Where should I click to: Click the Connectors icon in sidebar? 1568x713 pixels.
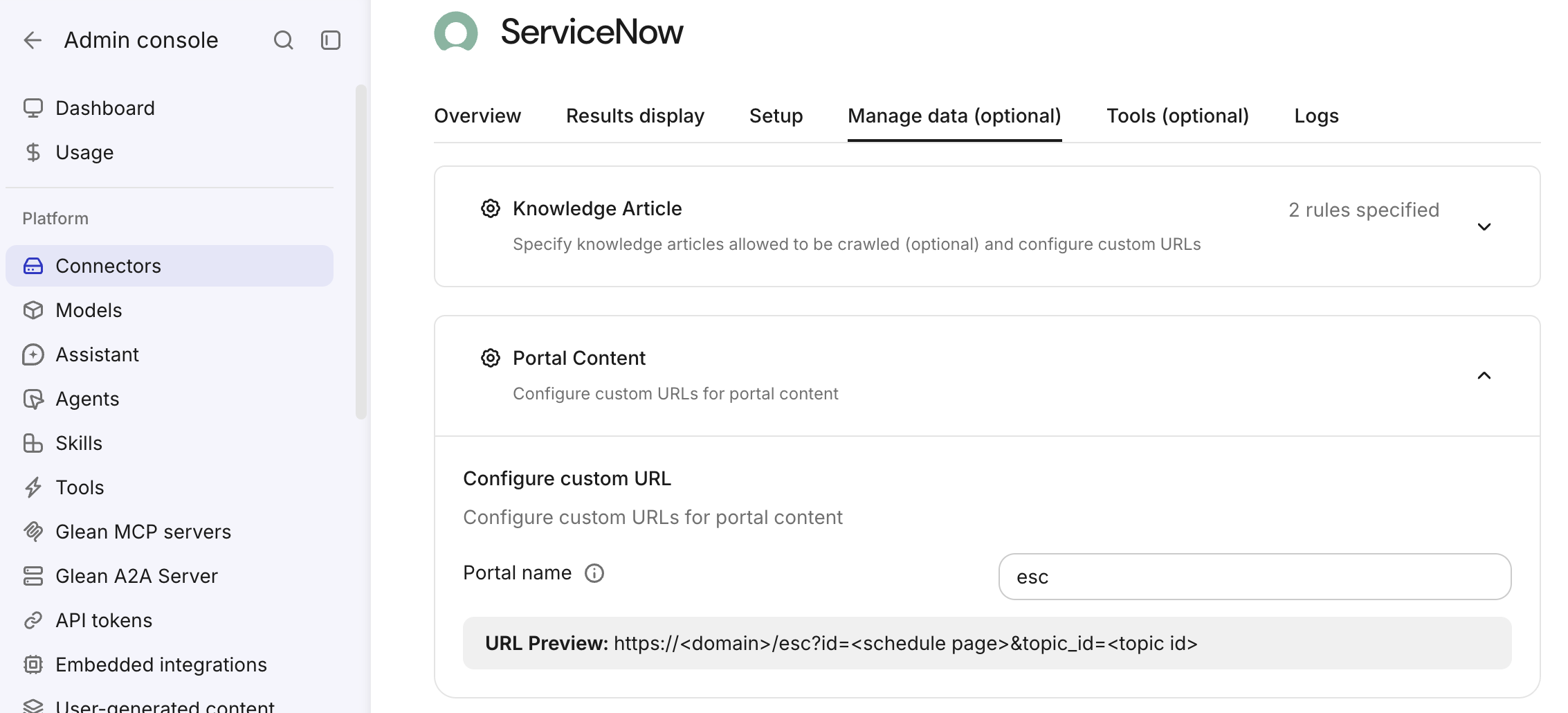tap(33, 266)
